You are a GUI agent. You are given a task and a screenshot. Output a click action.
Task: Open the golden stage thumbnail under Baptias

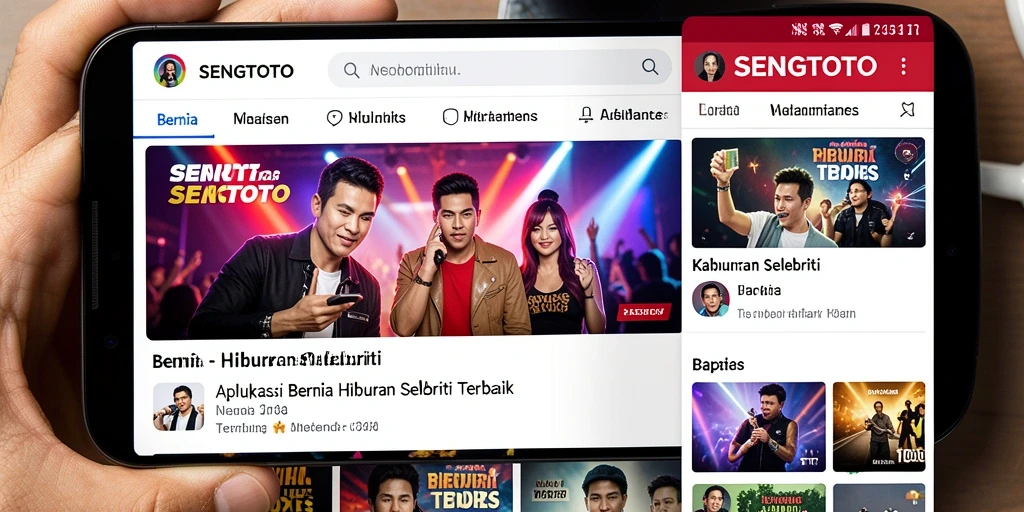pos(879,426)
